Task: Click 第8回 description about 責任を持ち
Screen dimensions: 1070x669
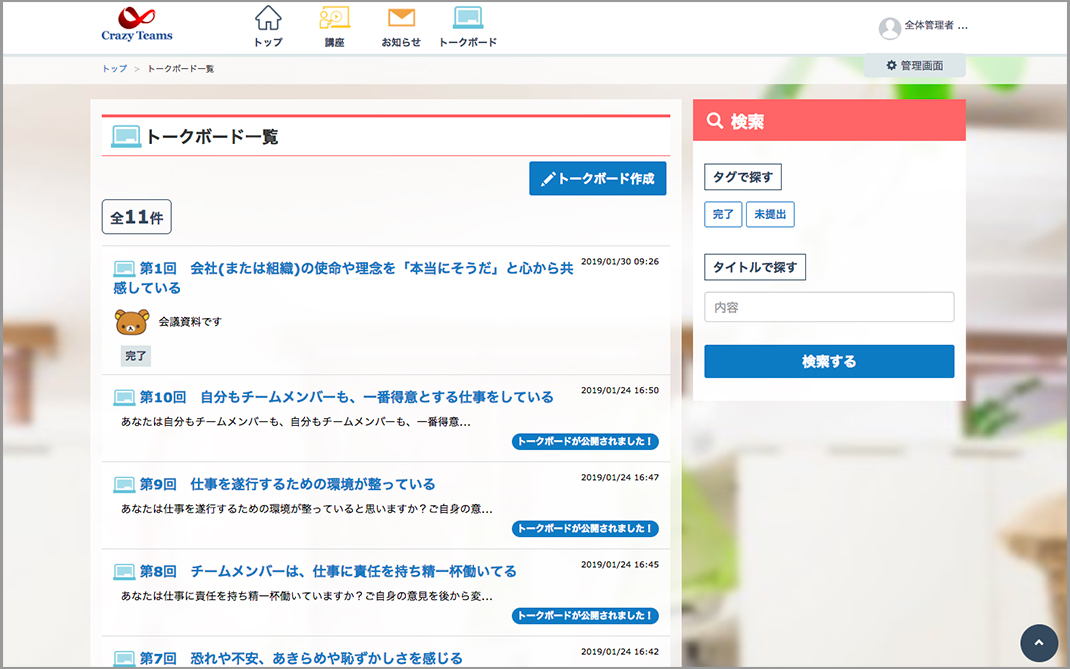Action: [306, 596]
